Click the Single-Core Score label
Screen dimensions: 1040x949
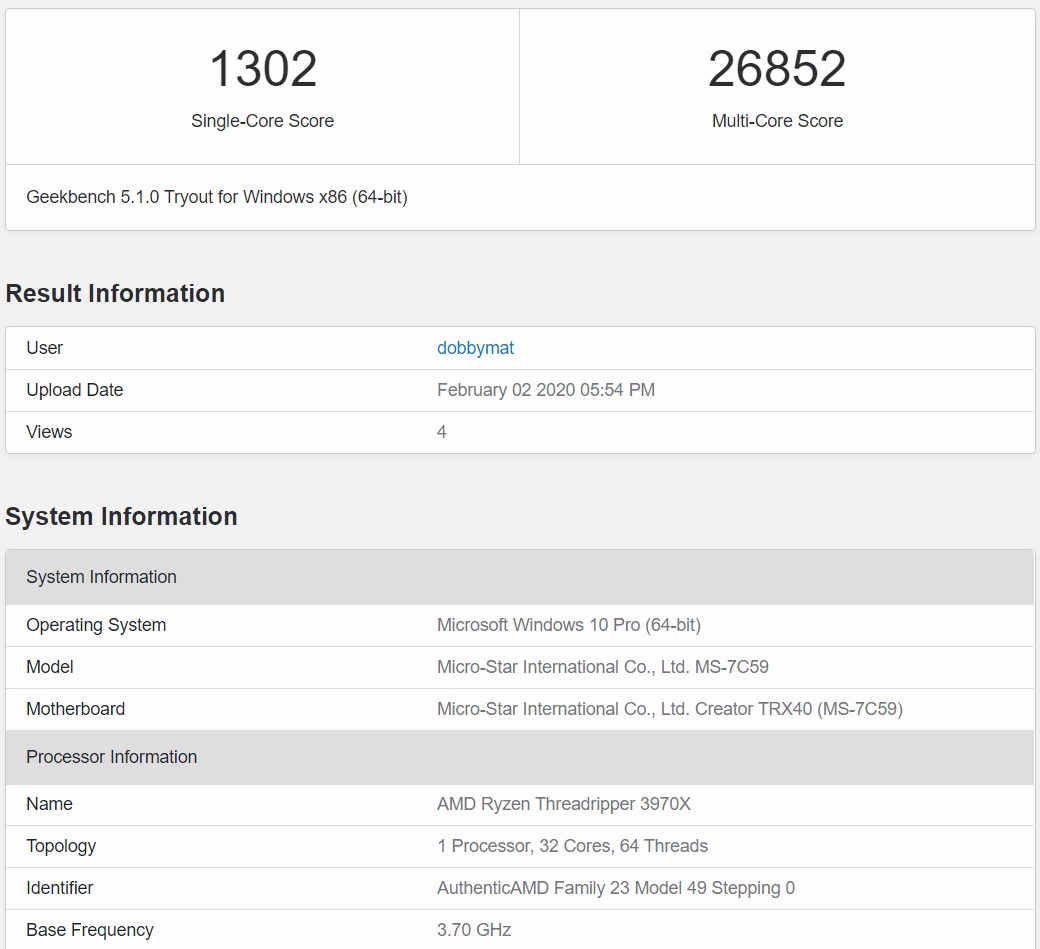point(262,121)
